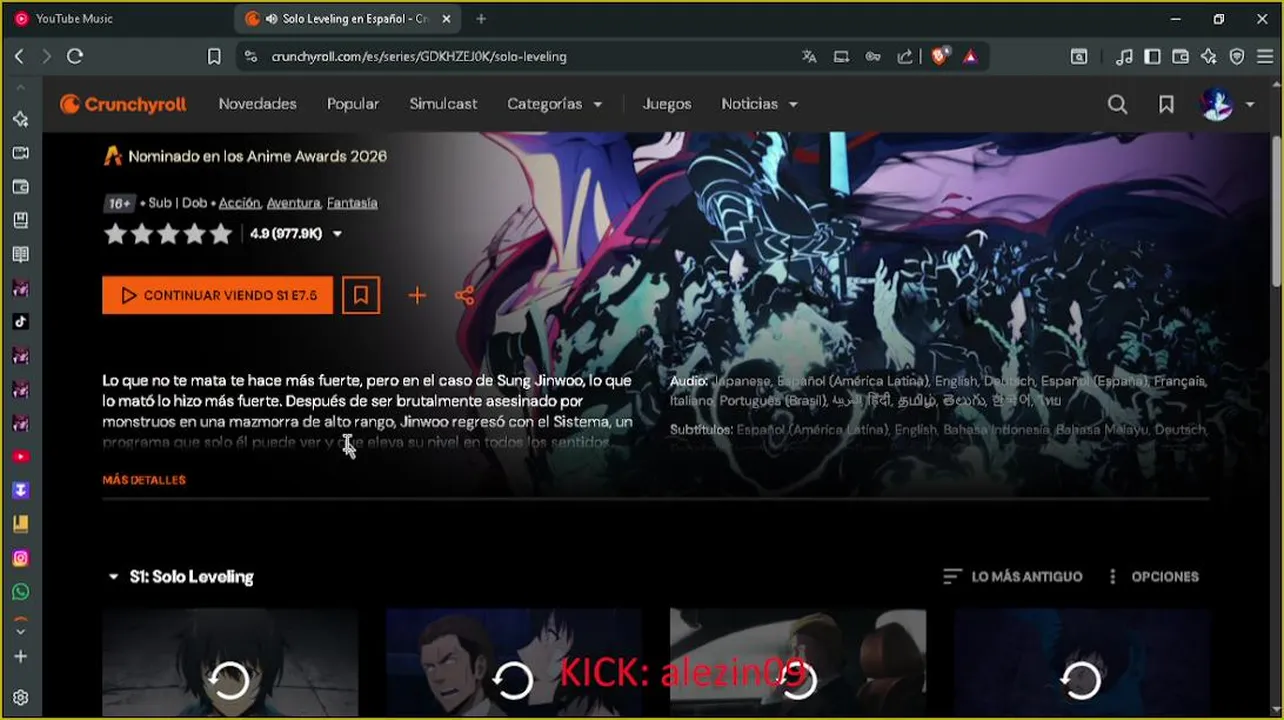Open the Novedades menu item
The width and height of the screenshot is (1284, 720).
pyautogui.click(x=258, y=104)
